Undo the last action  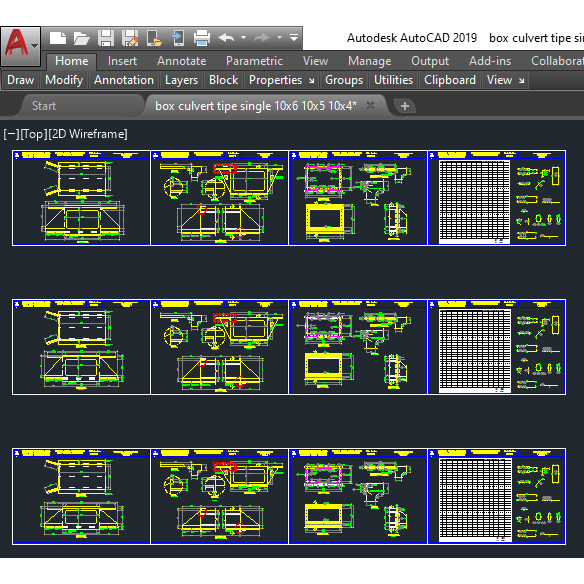(226, 38)
